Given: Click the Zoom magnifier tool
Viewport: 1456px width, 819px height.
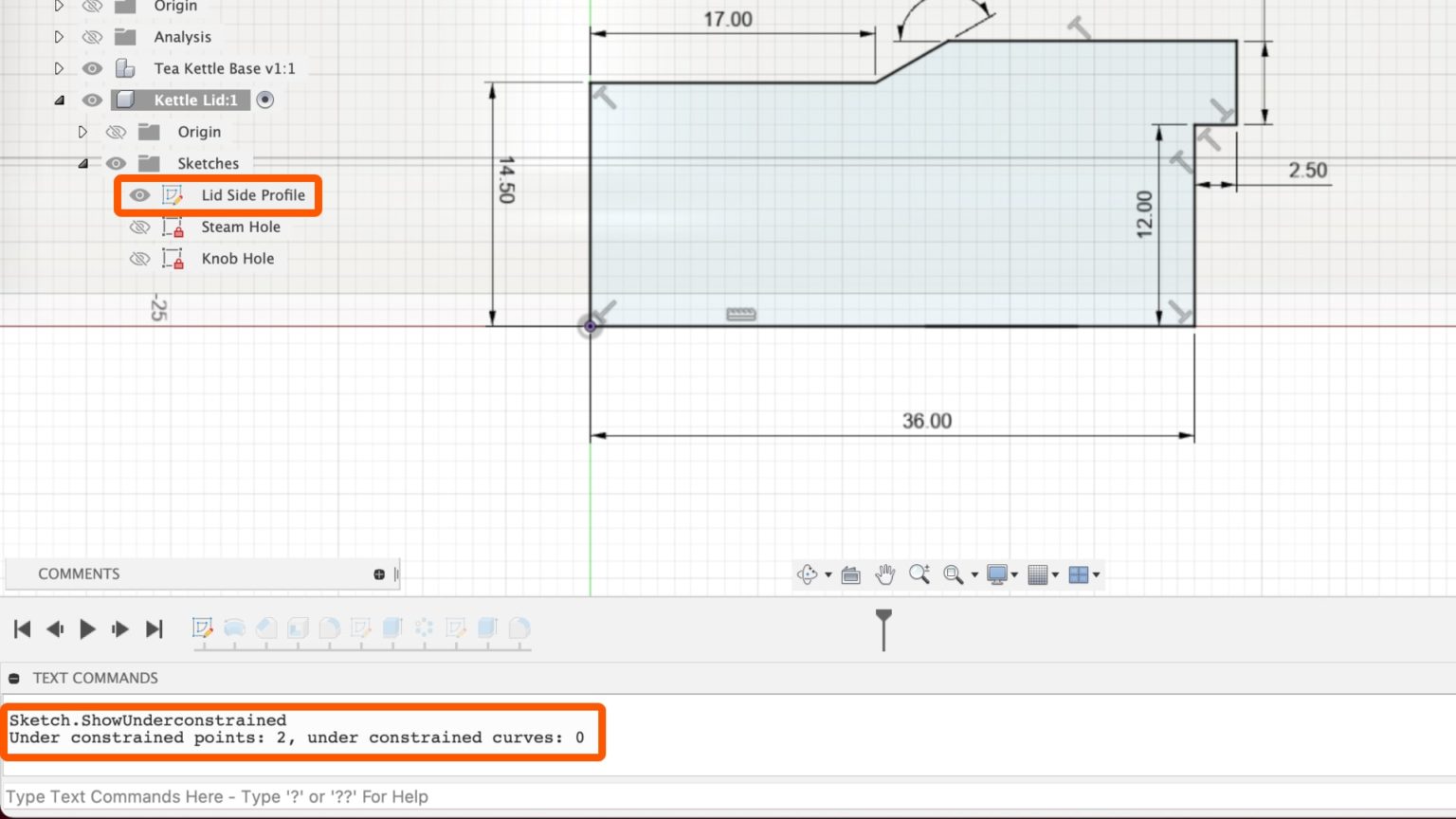Looking at the screenshot, I should coord(919,573).
